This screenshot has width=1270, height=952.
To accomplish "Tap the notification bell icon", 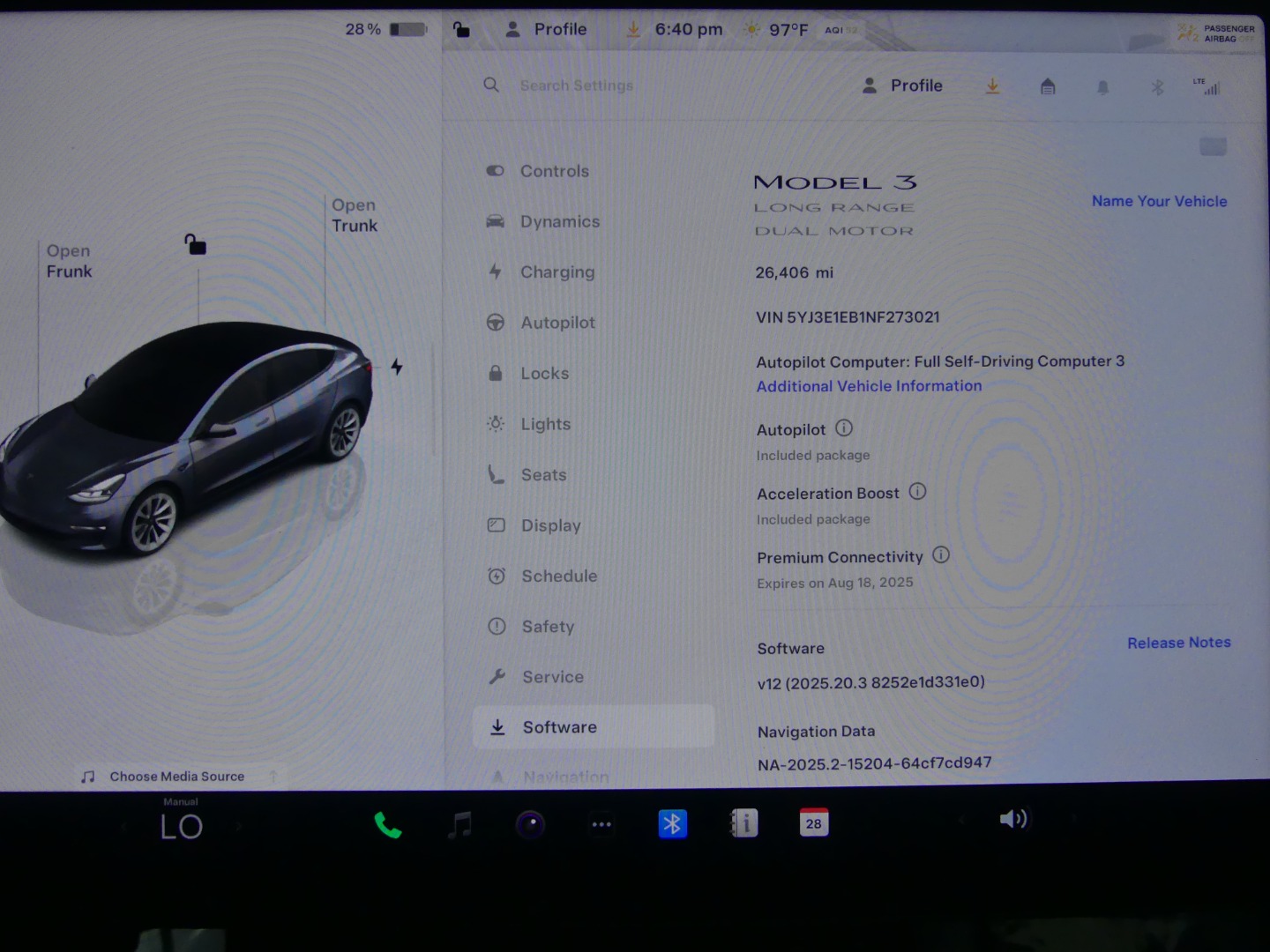I will click(x=1102, y=87).
